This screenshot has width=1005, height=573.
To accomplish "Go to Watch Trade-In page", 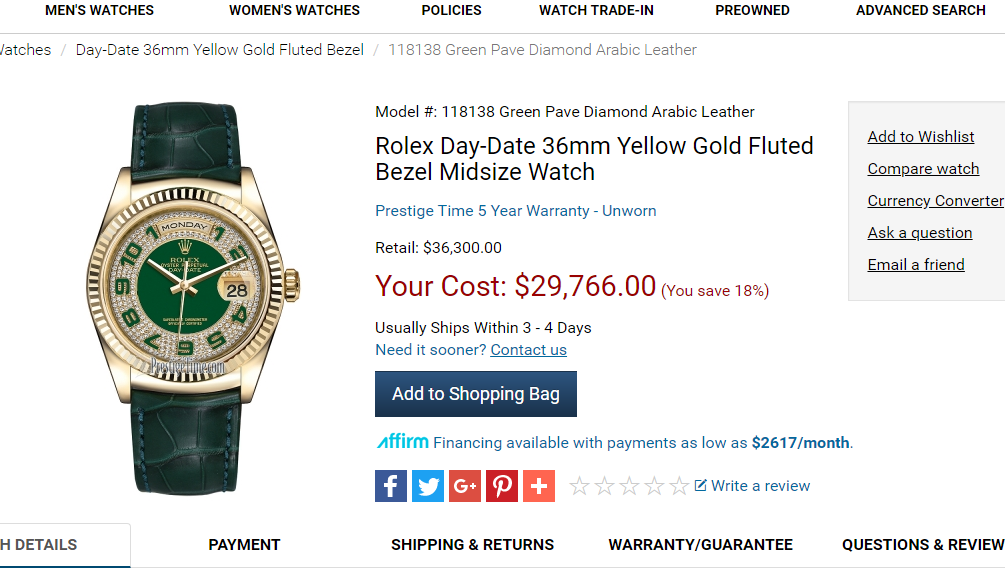I will (596, 10).
